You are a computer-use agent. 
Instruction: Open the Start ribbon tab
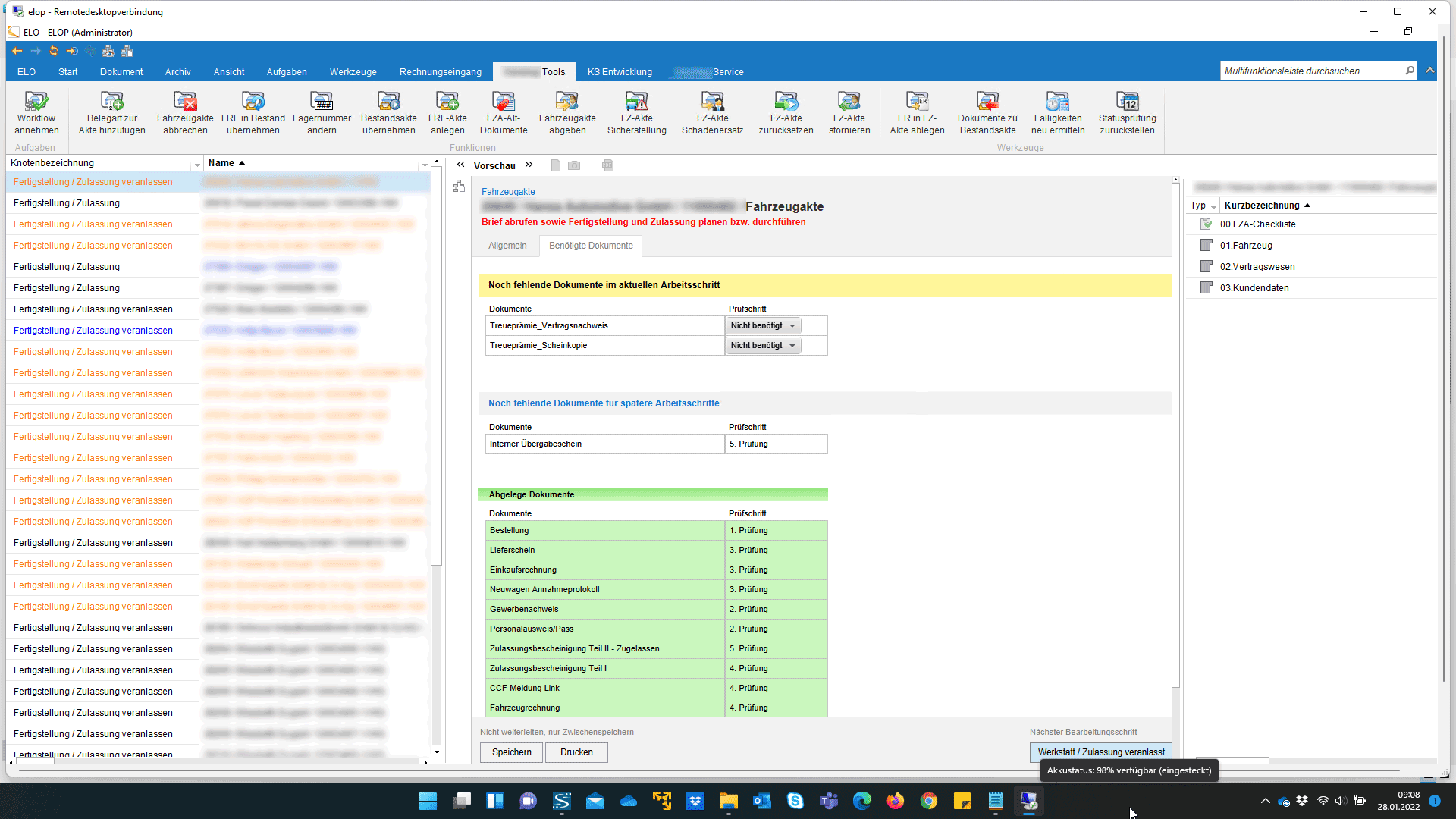[67, 72]
